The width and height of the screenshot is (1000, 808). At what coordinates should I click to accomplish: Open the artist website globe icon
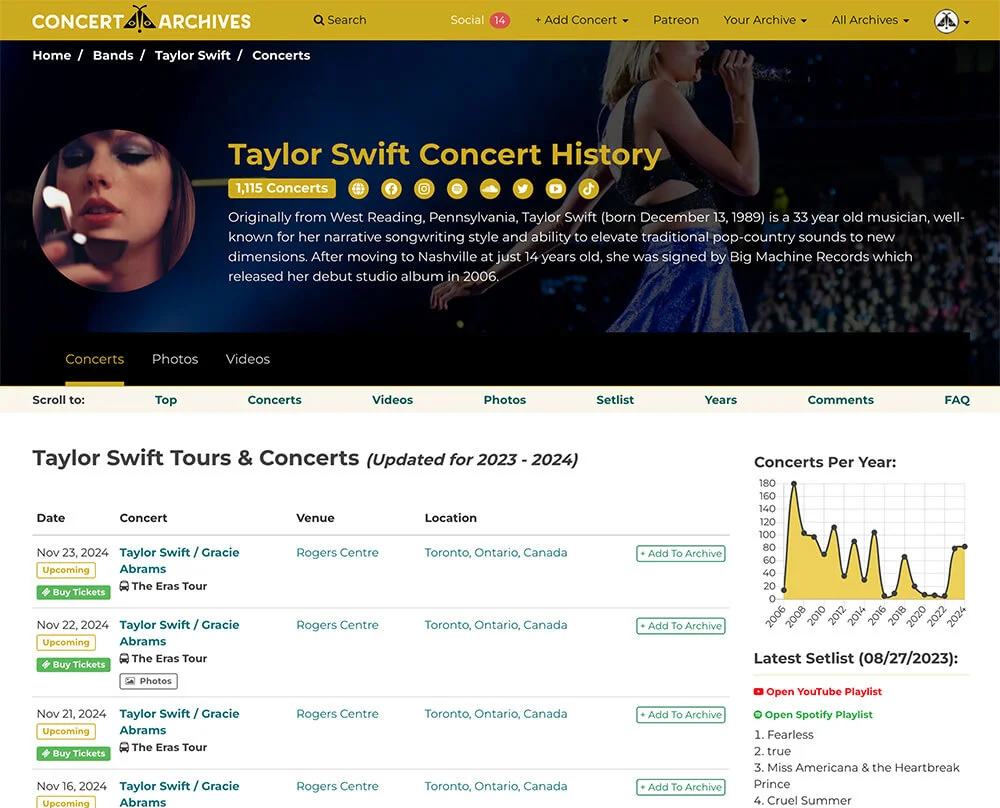click(x=358, y=189)
